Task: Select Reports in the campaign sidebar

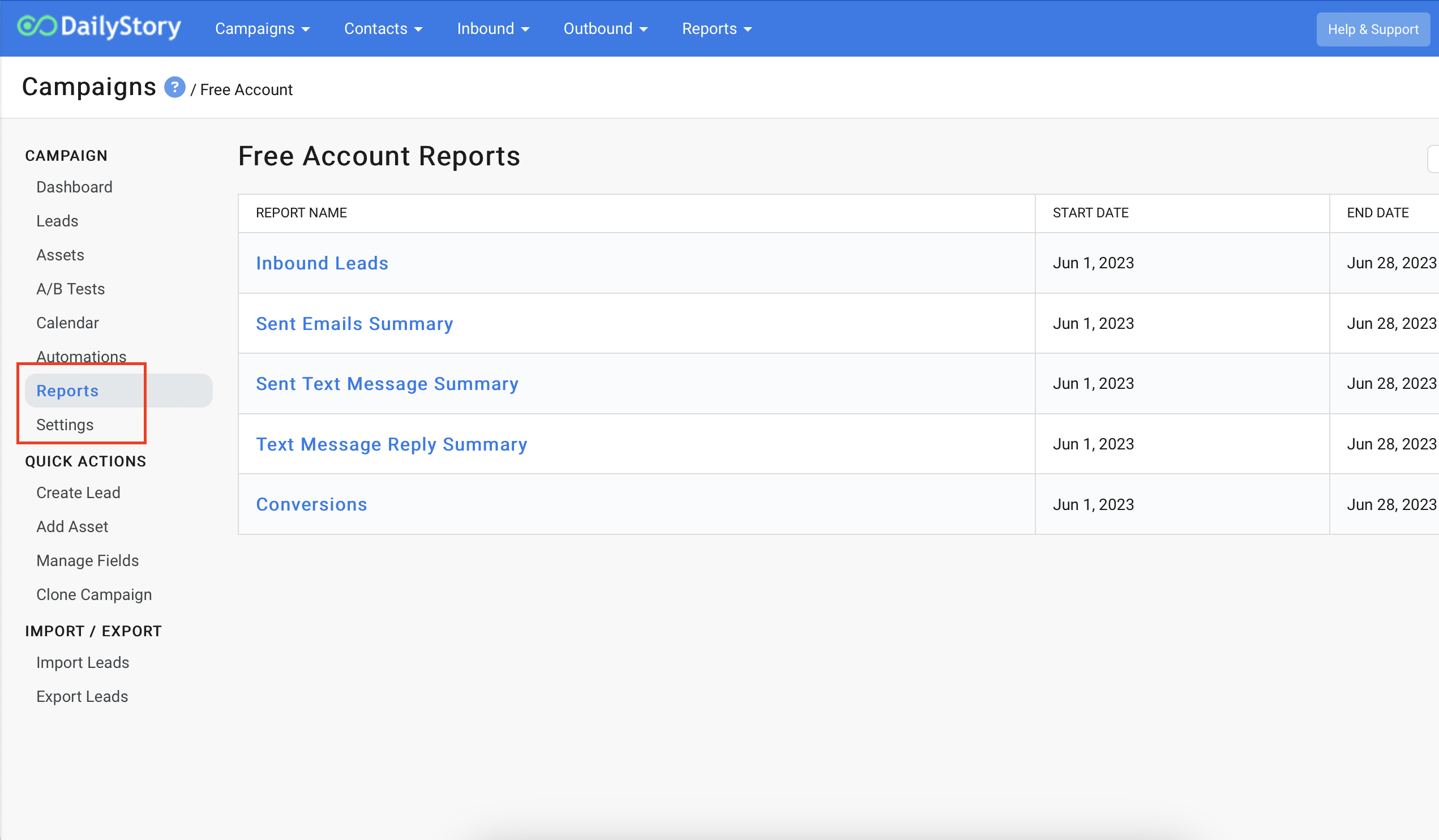Action: (119, 391)
